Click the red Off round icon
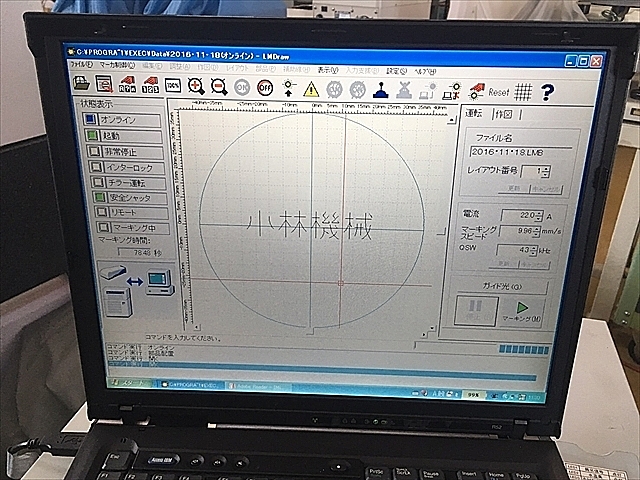Screen dimensions: 640x480 click(x=265, y=87)
